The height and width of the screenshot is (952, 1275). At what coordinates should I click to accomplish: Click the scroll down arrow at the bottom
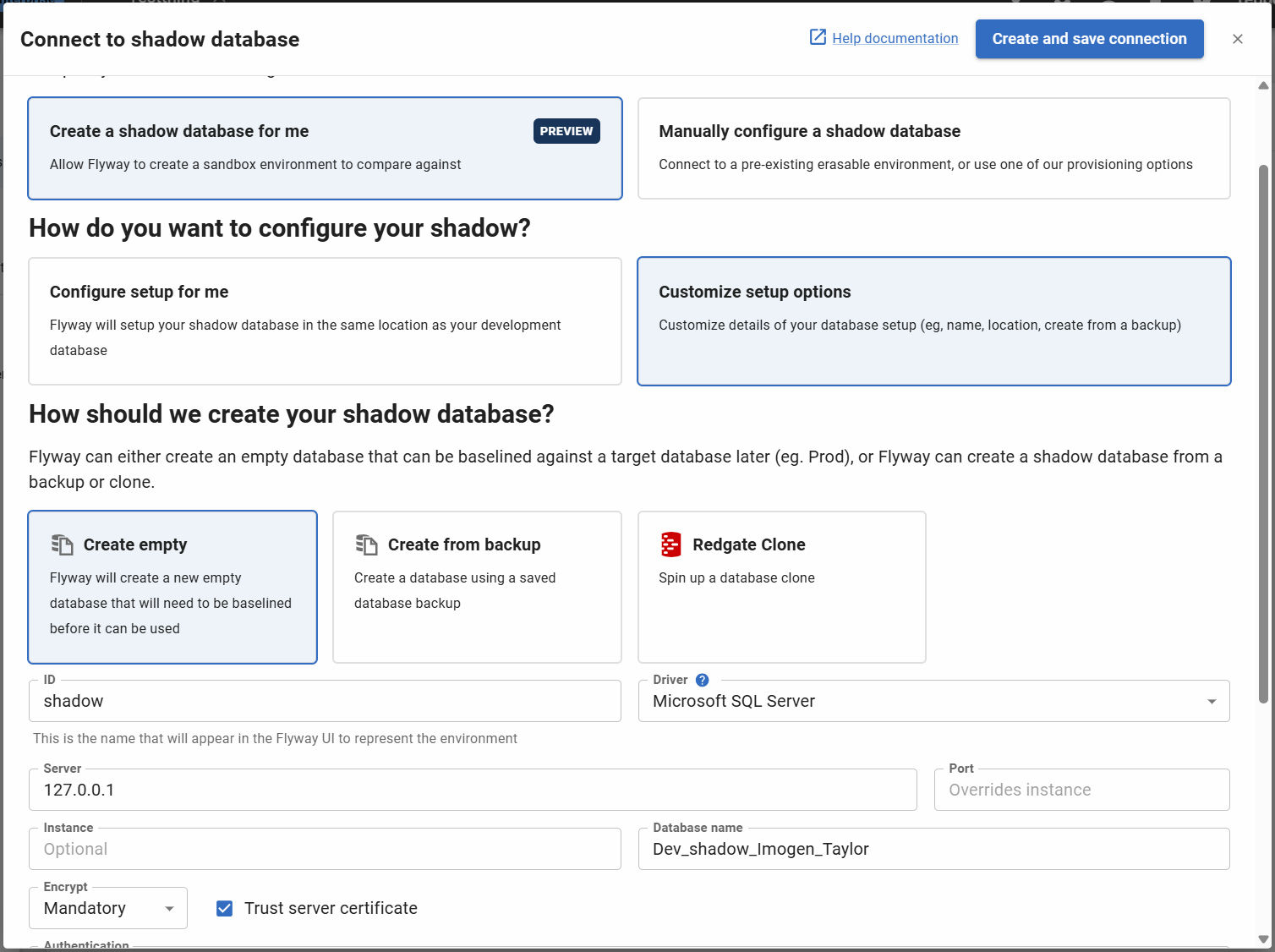1263,938
